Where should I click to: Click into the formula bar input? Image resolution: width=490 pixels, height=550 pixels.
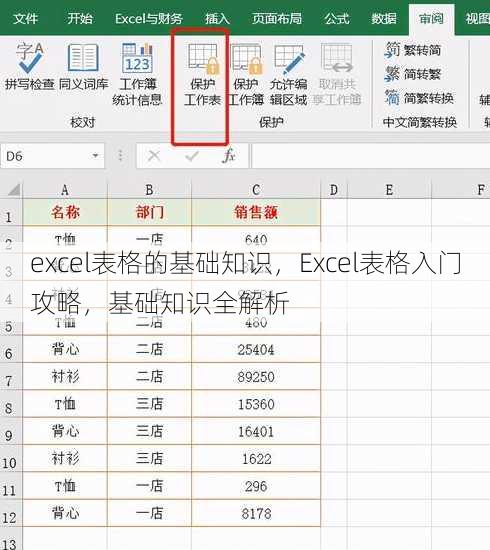click(370, 156)
